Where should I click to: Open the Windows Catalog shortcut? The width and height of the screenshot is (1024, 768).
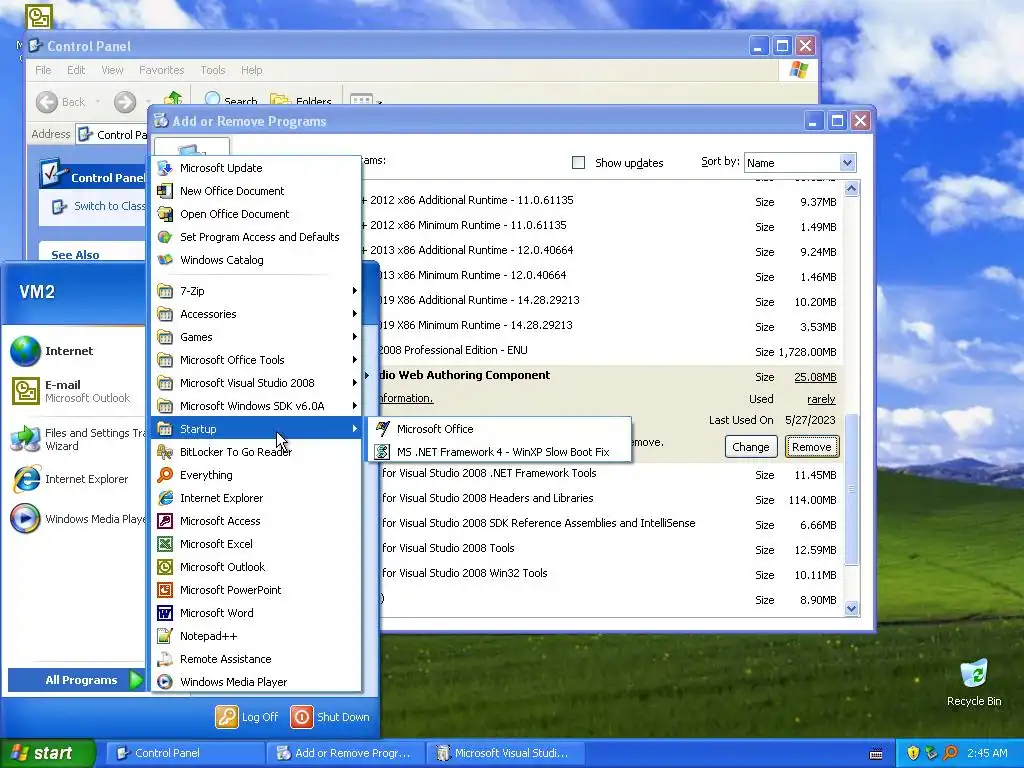(256, 260)
